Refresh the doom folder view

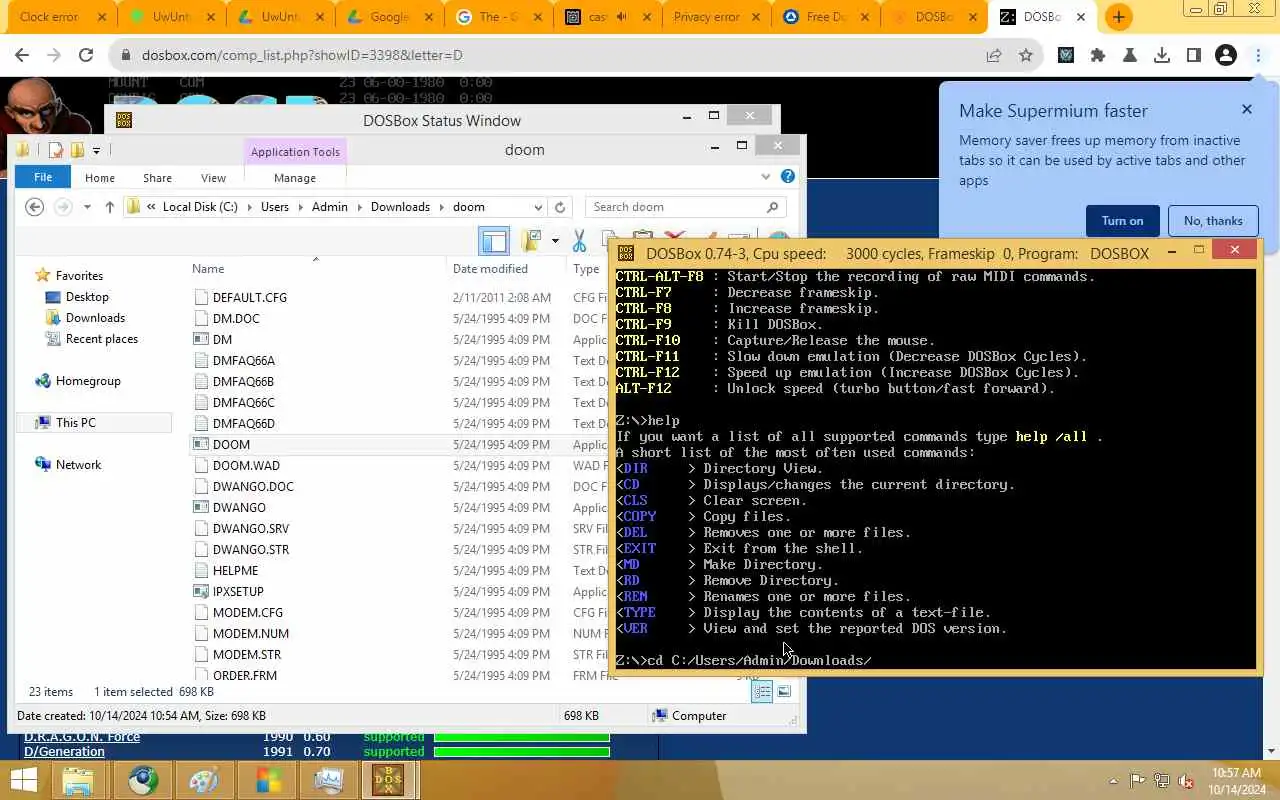(560, 207)
